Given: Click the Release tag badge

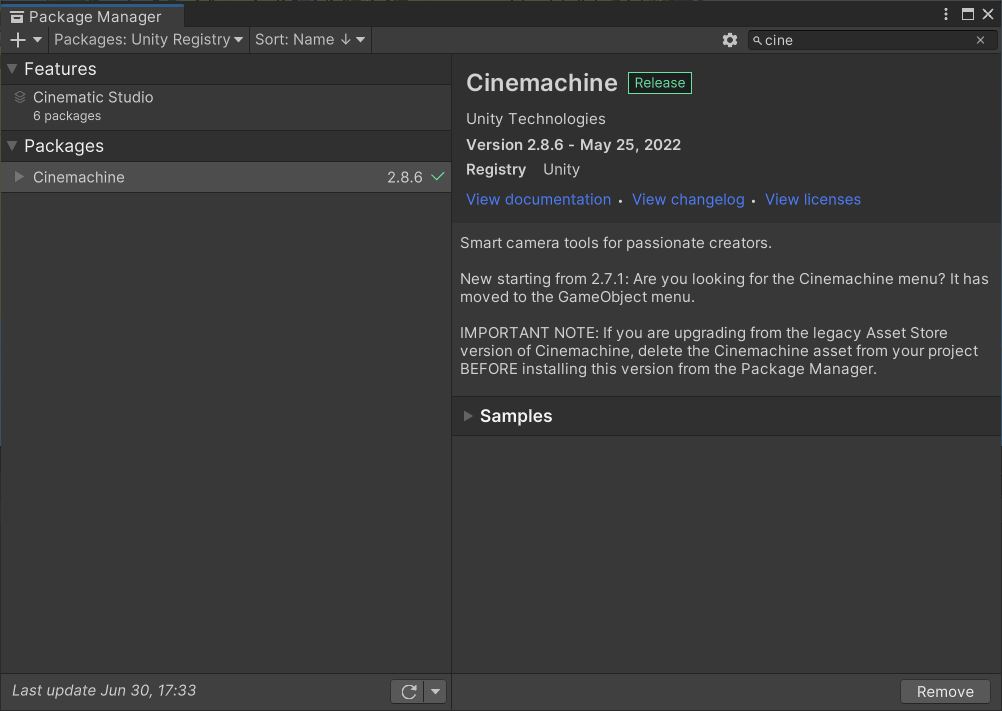Looking at the screenshot, I should 659,83.
